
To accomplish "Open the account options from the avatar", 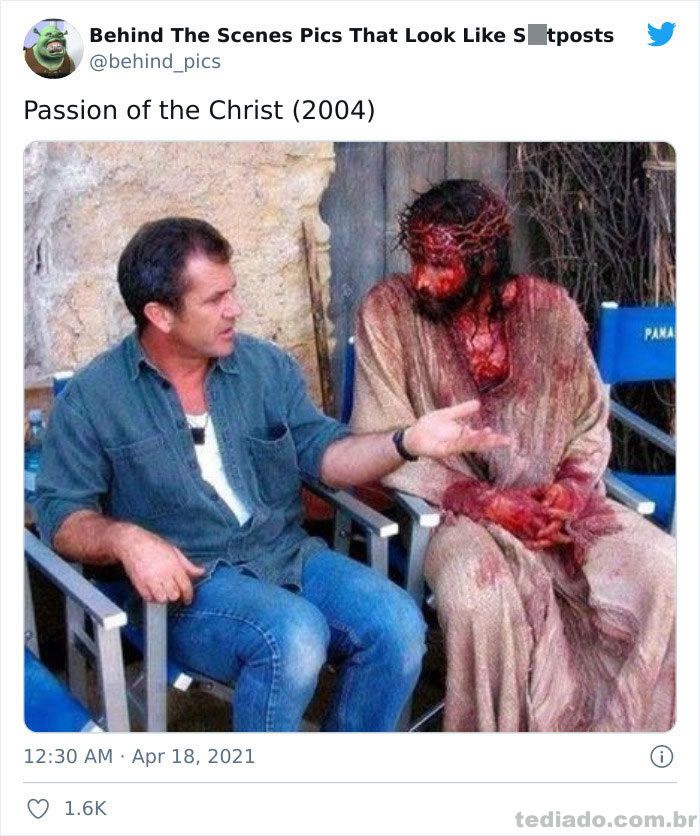I will 46,38.
